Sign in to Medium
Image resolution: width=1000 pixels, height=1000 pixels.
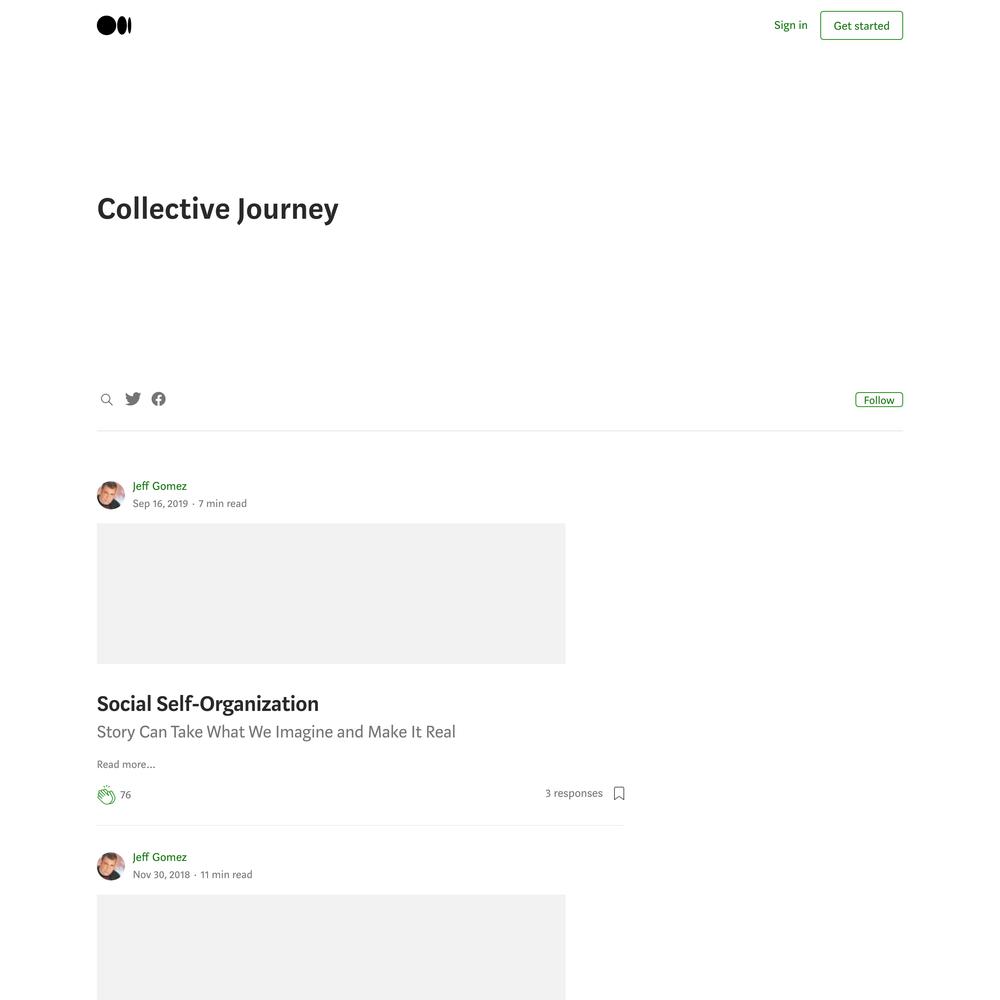point(790,25)
